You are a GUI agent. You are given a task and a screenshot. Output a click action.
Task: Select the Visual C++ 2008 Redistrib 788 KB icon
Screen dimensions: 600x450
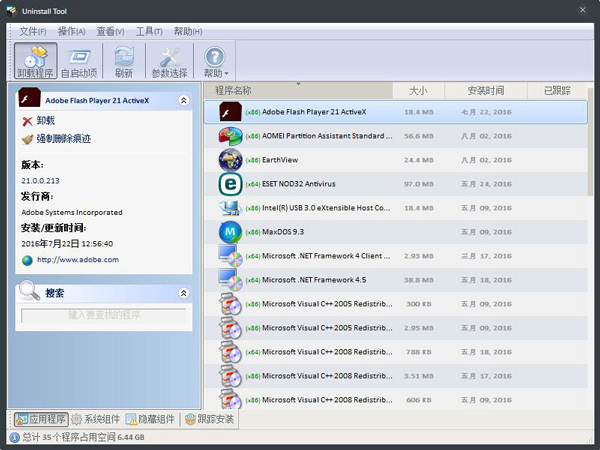[x=230, y=352]
